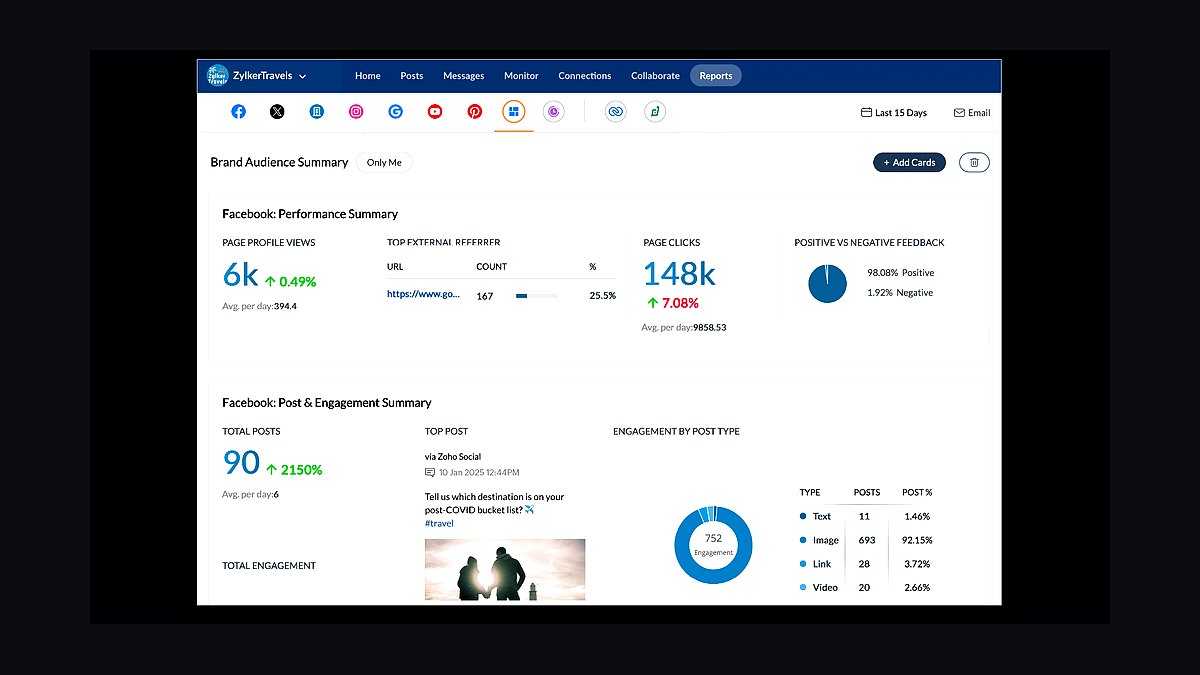Click the 1.92% Negative label
This screenshot has height=675, width=1200.
900,293
